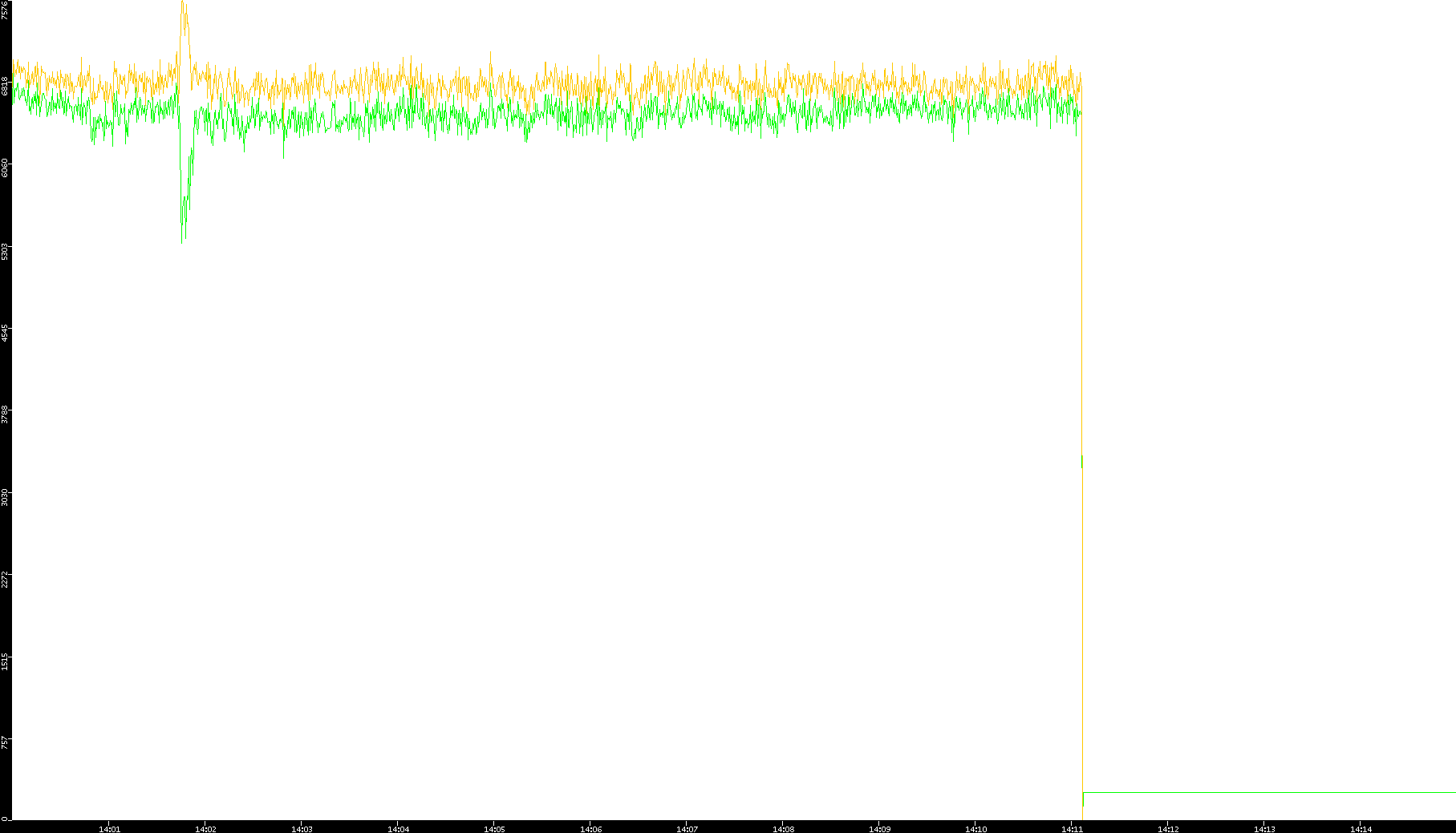1456x833 pixels.
Task: Select the 3788 y-axis value label
Action: 6,414
